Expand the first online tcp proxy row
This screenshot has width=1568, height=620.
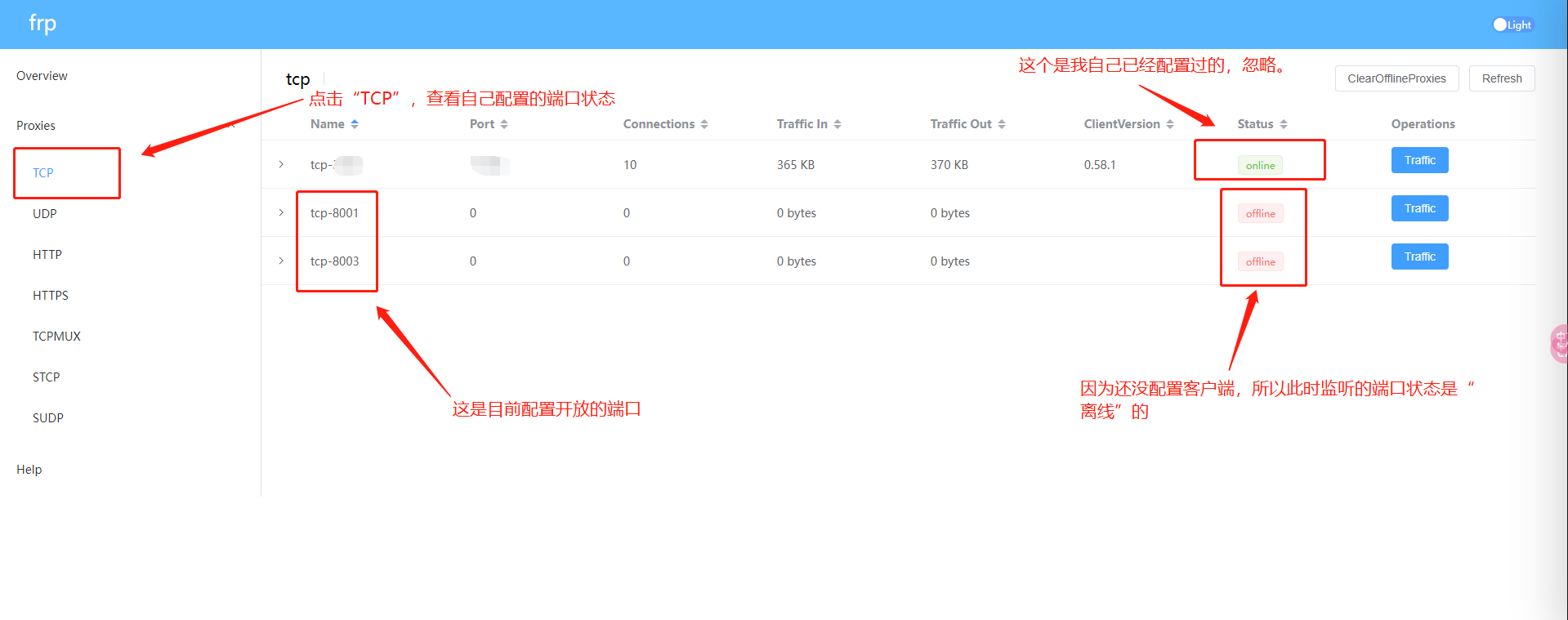[281, 164]
